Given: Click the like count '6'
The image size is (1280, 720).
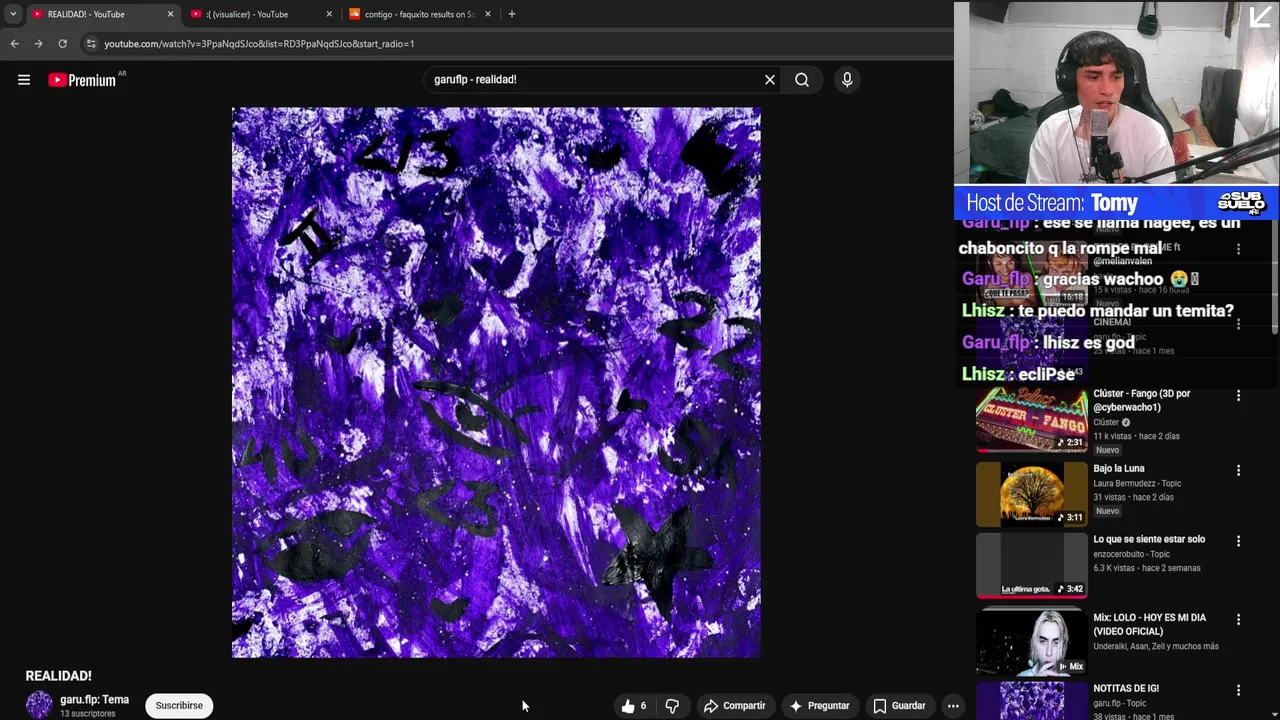Looking at the screenshot, I should 643,706.
